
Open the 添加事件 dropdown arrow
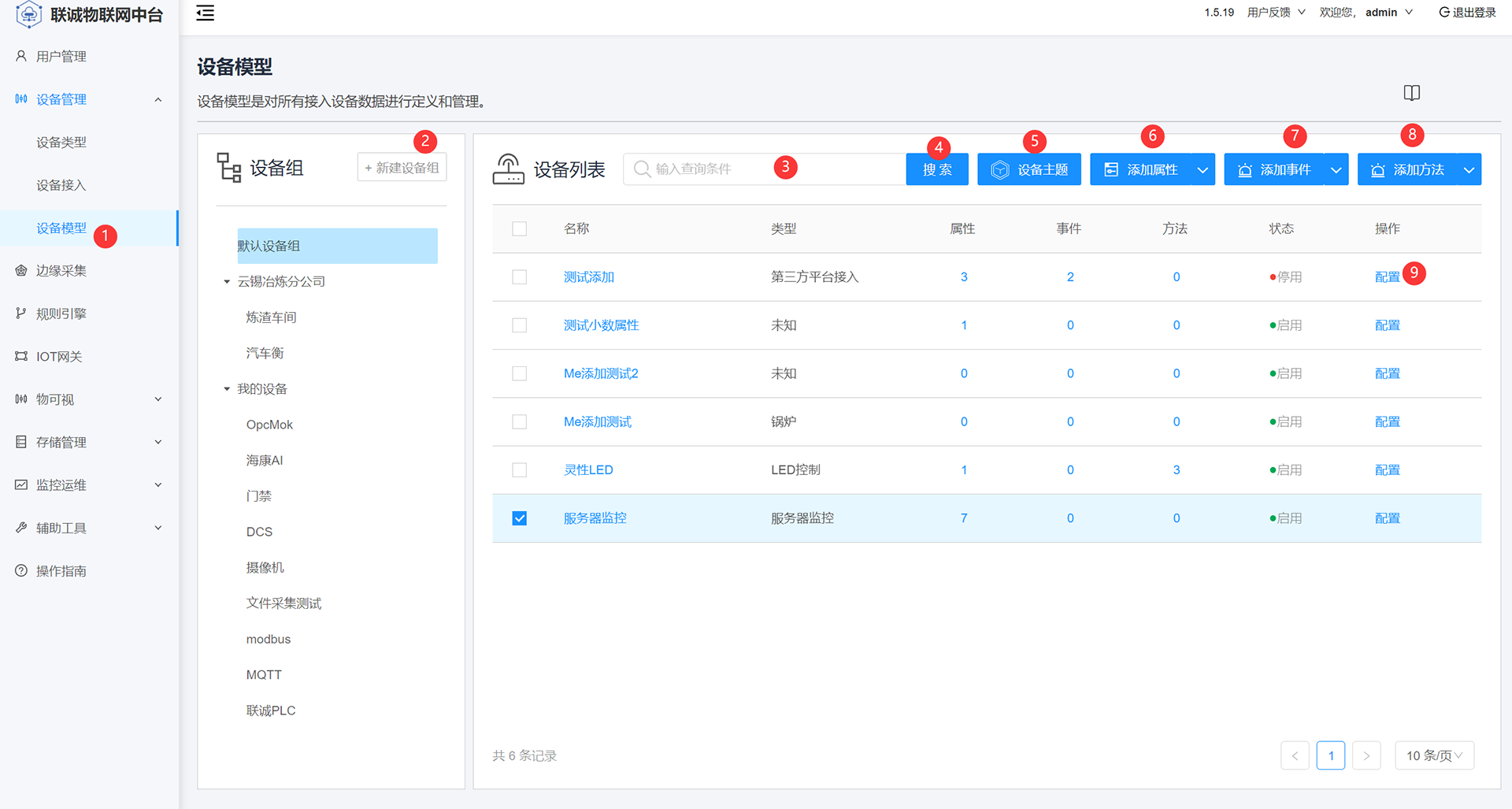1336,169
